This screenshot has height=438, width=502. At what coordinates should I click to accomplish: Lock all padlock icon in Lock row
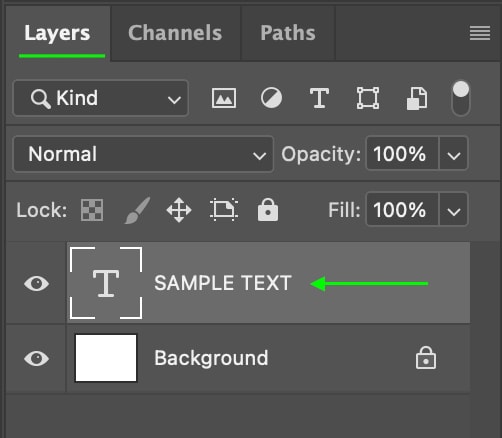coord(268,210)
